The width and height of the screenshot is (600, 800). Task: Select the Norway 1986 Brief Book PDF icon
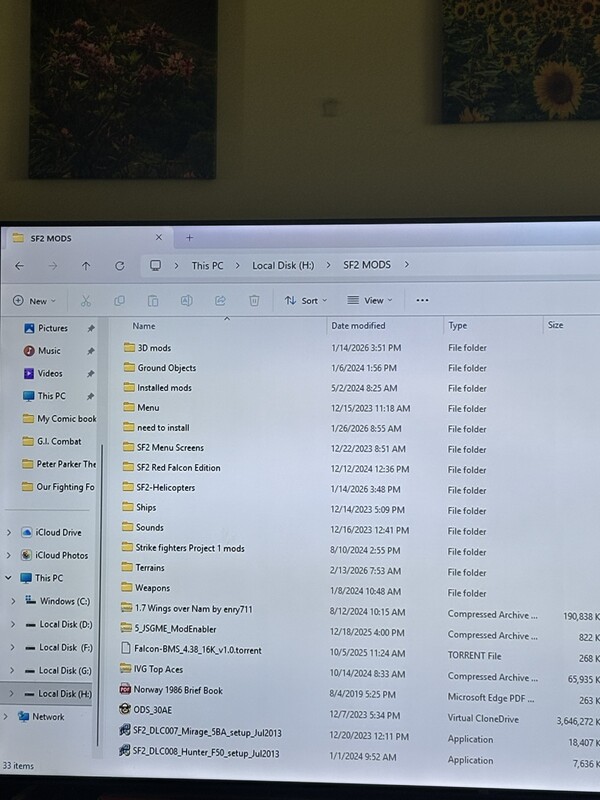[125, 690]
